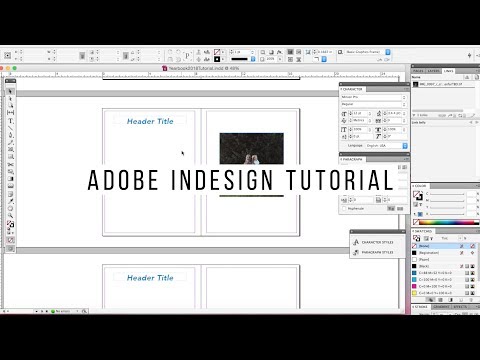Open the font style dropdown Regular
The height and width of the screenshot is (360, 480).
coord(373,104)
